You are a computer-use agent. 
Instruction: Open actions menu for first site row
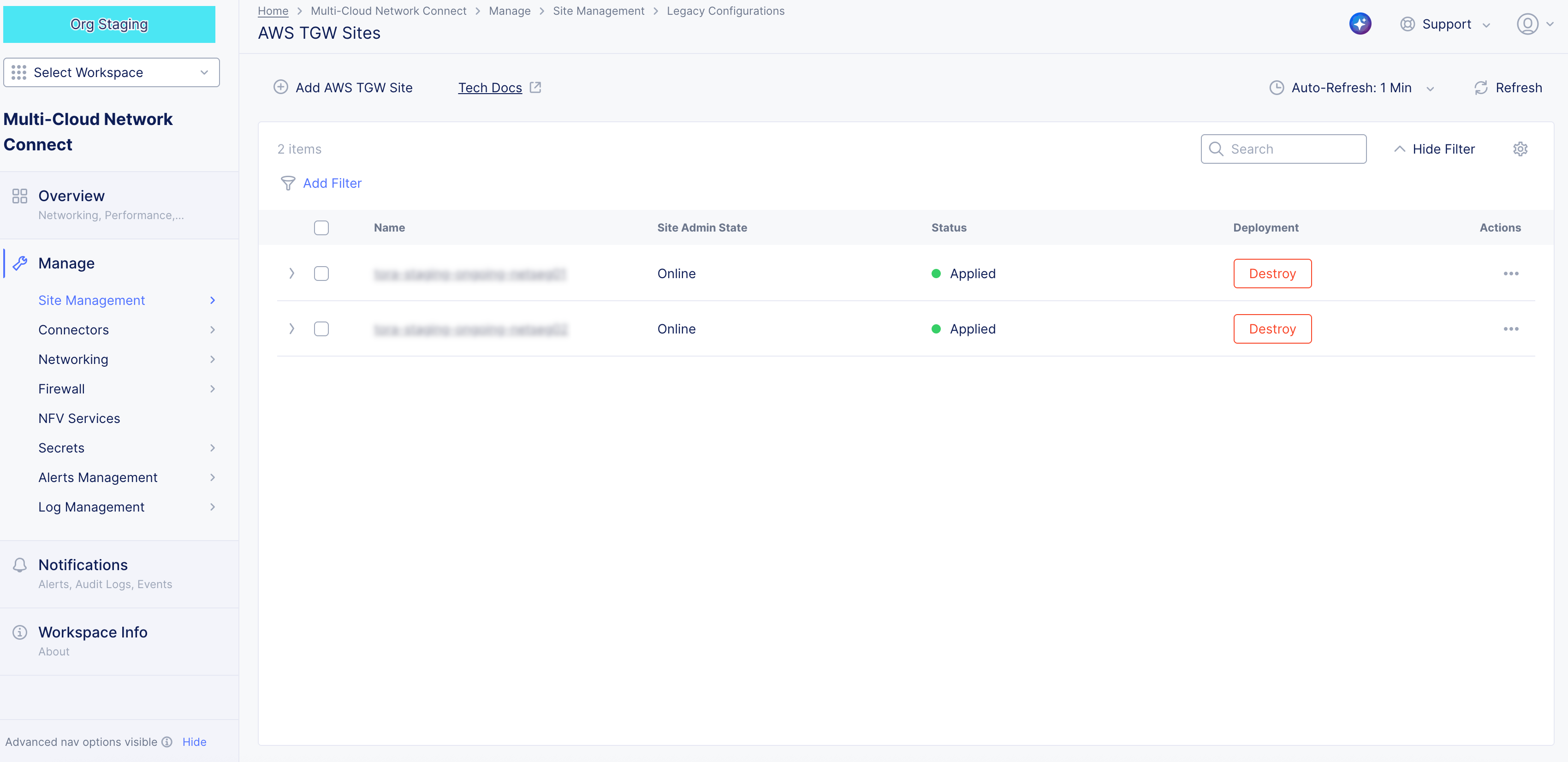click(x=1510, y=274)
